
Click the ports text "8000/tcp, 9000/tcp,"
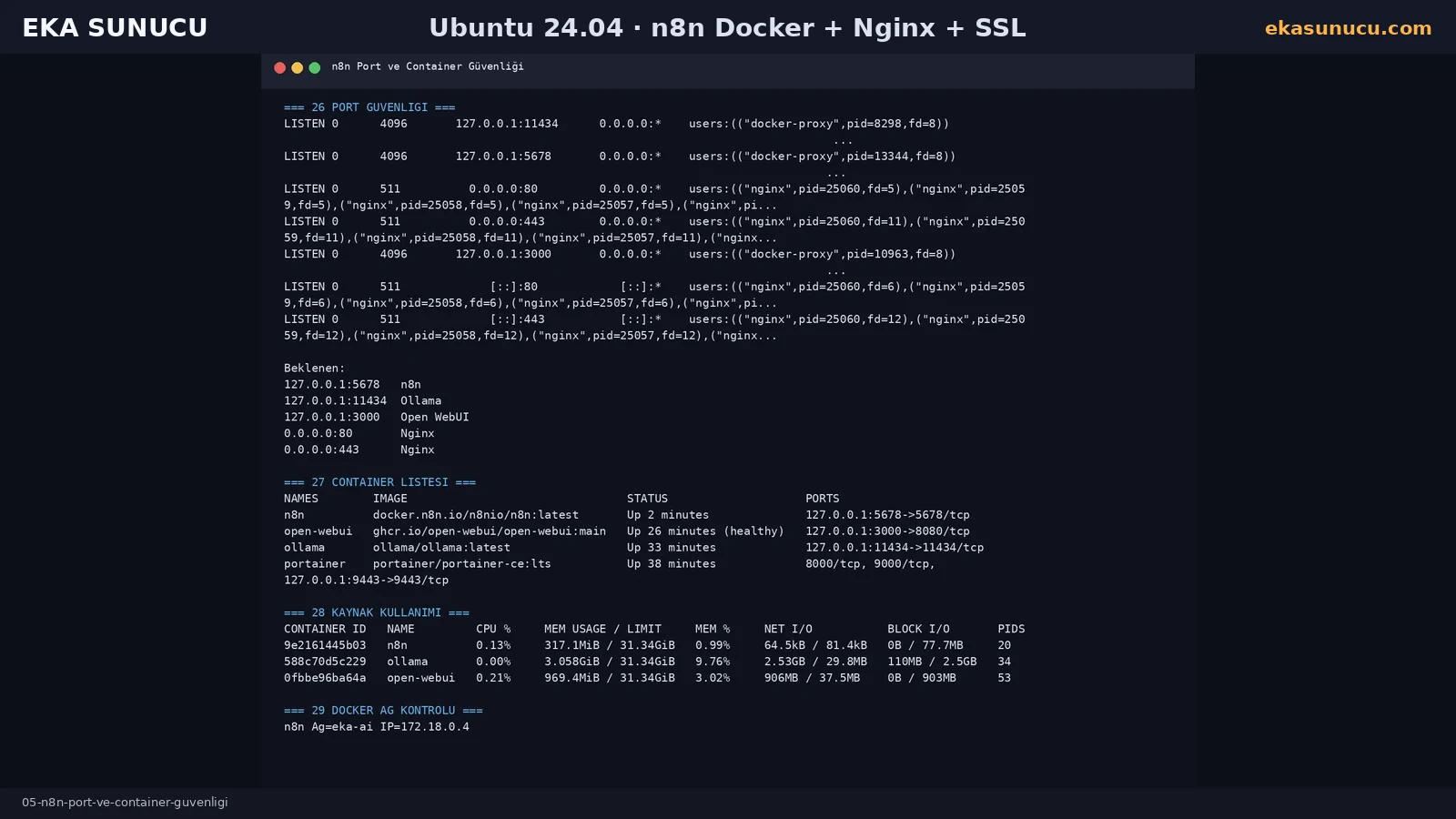tap(870, 564)
